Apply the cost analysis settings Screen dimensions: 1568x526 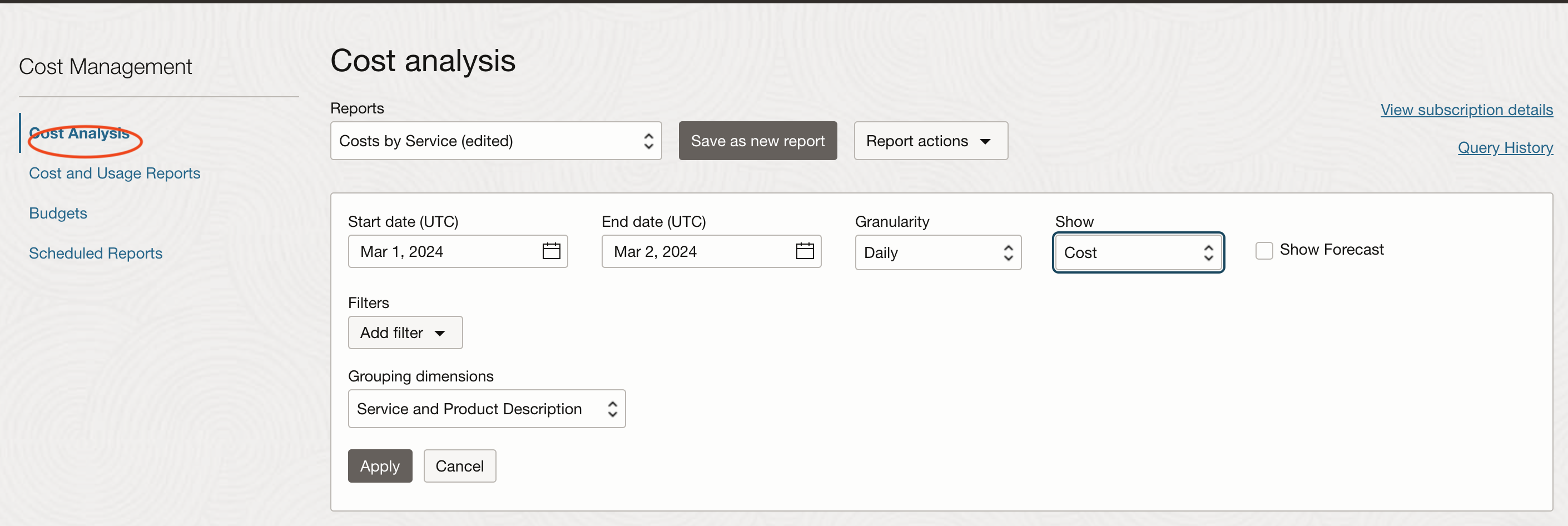(379, 466)
